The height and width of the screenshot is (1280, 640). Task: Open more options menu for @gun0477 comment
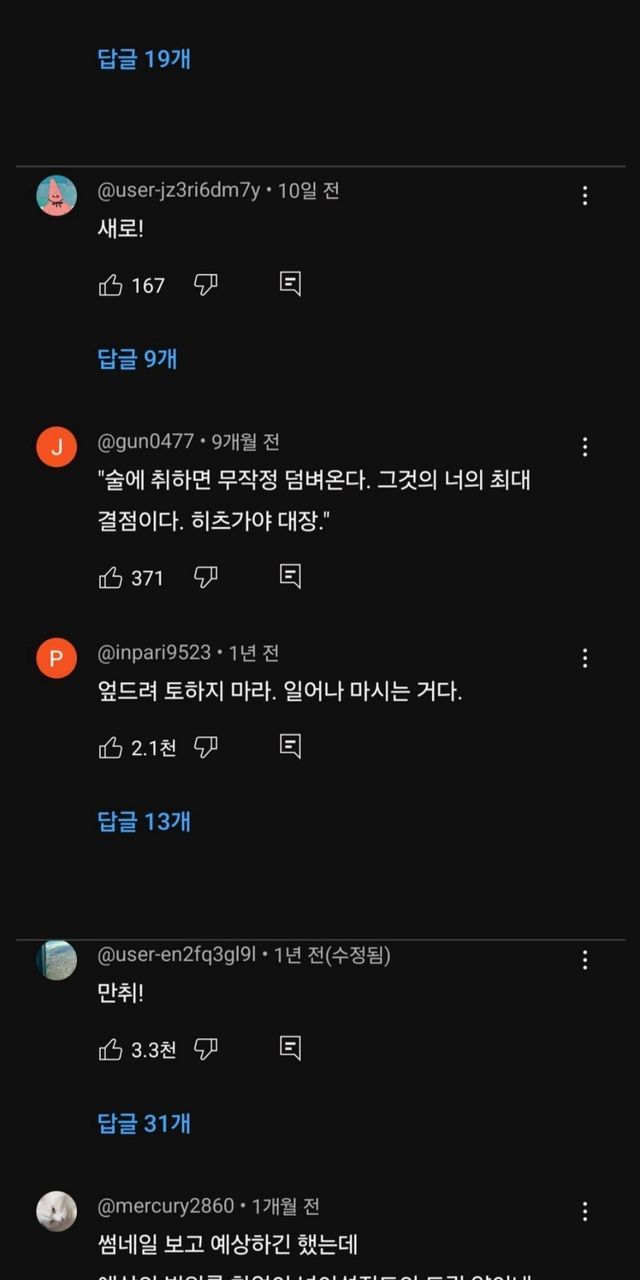pyautogui.click(x=585, y=447)
